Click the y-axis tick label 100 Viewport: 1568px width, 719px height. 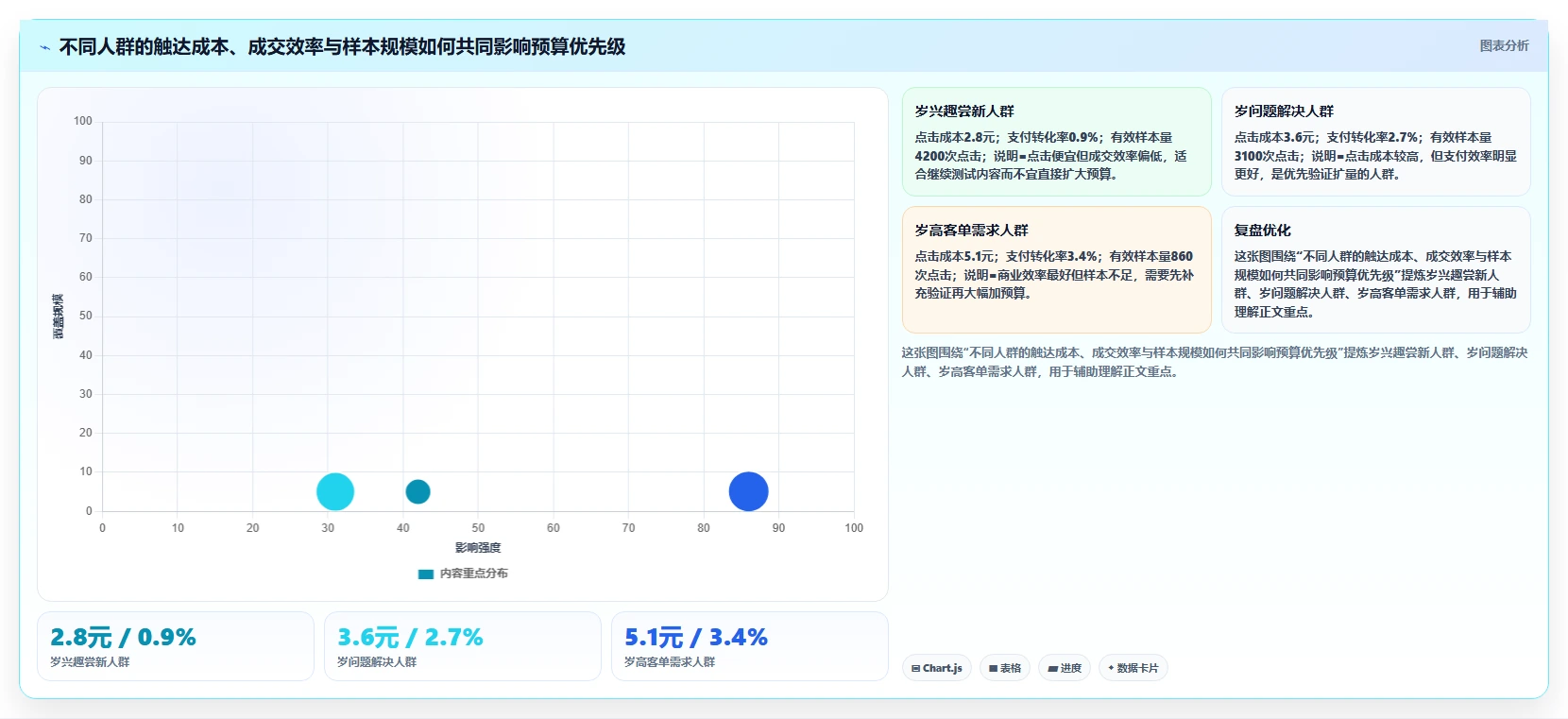(x=83, y=121)
